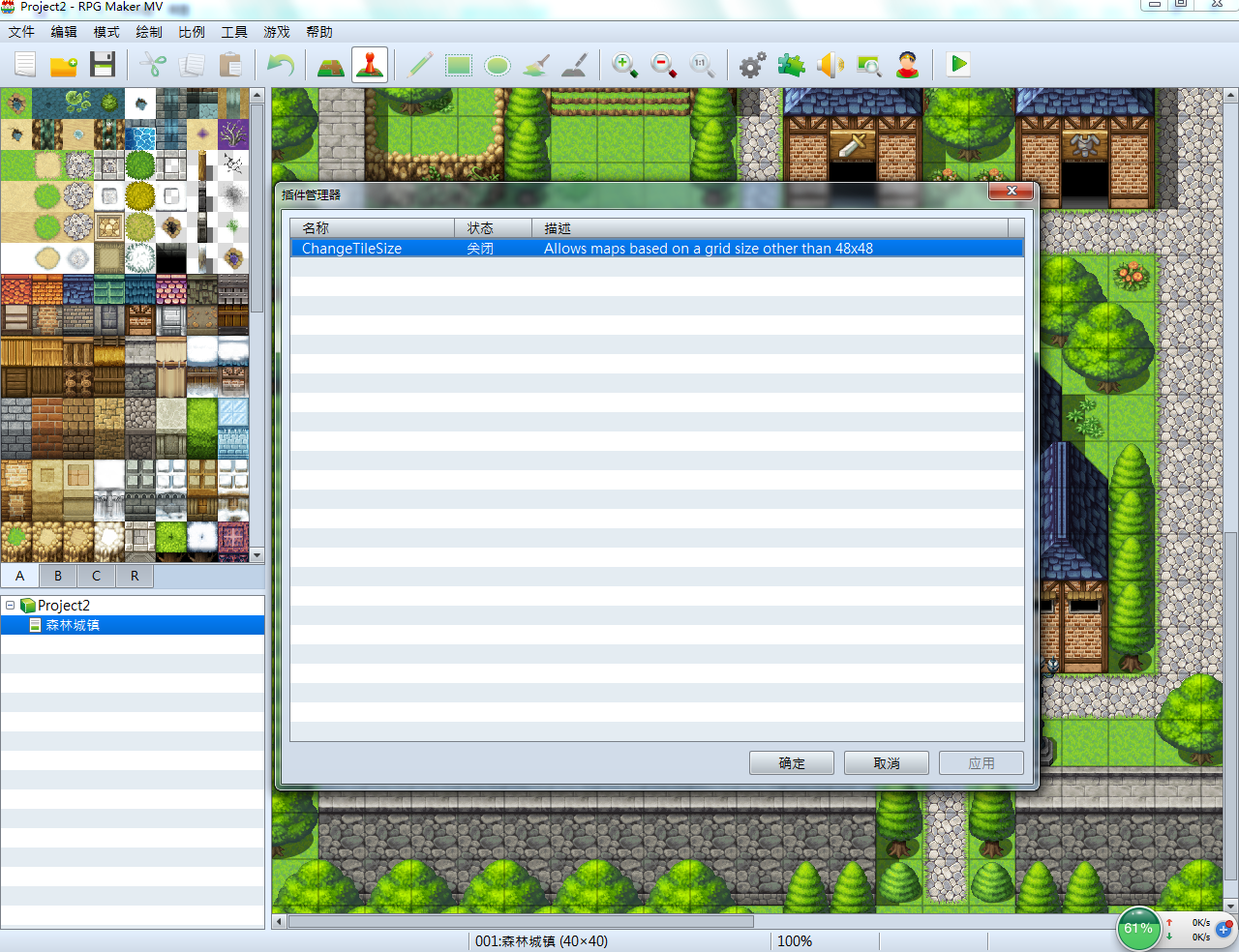Switch to Map editing mode
1239x952 pixels.
tap(331, 65)
